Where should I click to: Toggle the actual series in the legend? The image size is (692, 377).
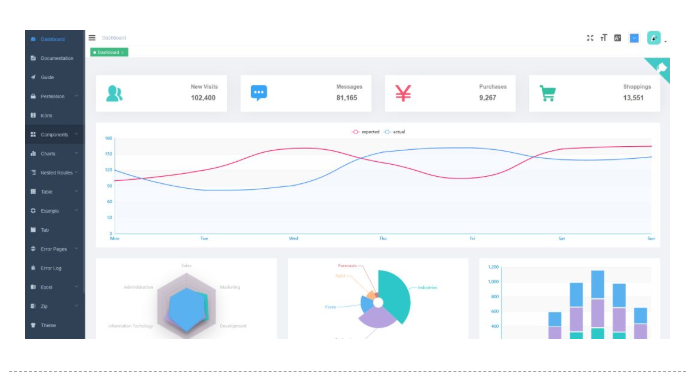pos(395,132)
